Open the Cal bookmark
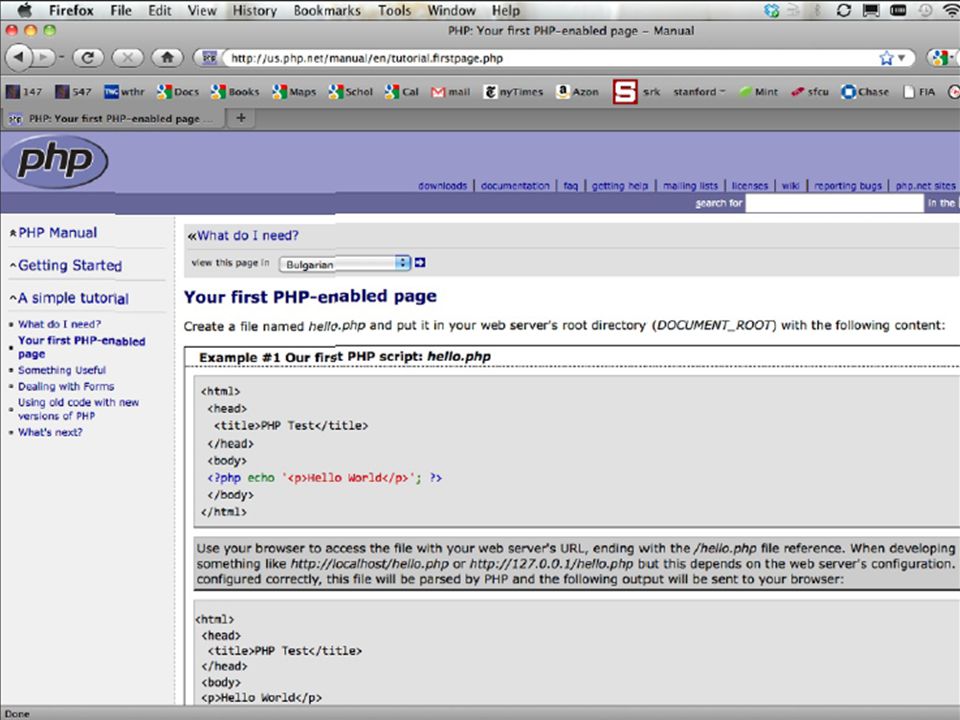Image resolution: width=960 pixels, height=720 pixels. click(401, 92)
